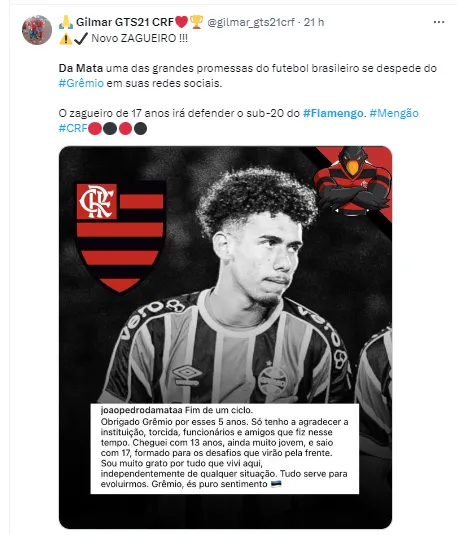457x535 pixels.
Task: Open the #CRF hashtag link
Action: tap(73, 129)
